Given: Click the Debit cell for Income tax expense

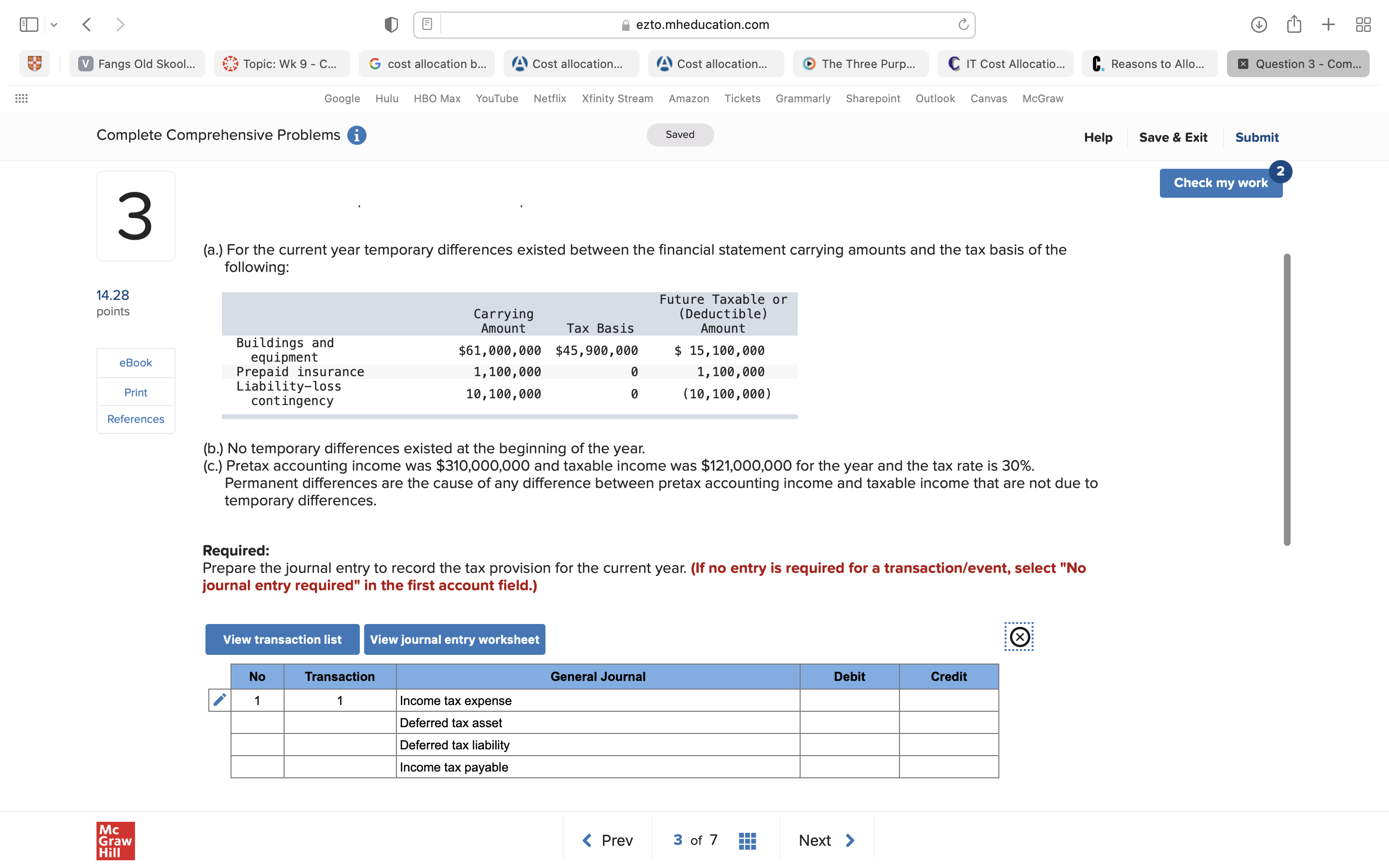Looking at the screenshot, I should (849, 700).
